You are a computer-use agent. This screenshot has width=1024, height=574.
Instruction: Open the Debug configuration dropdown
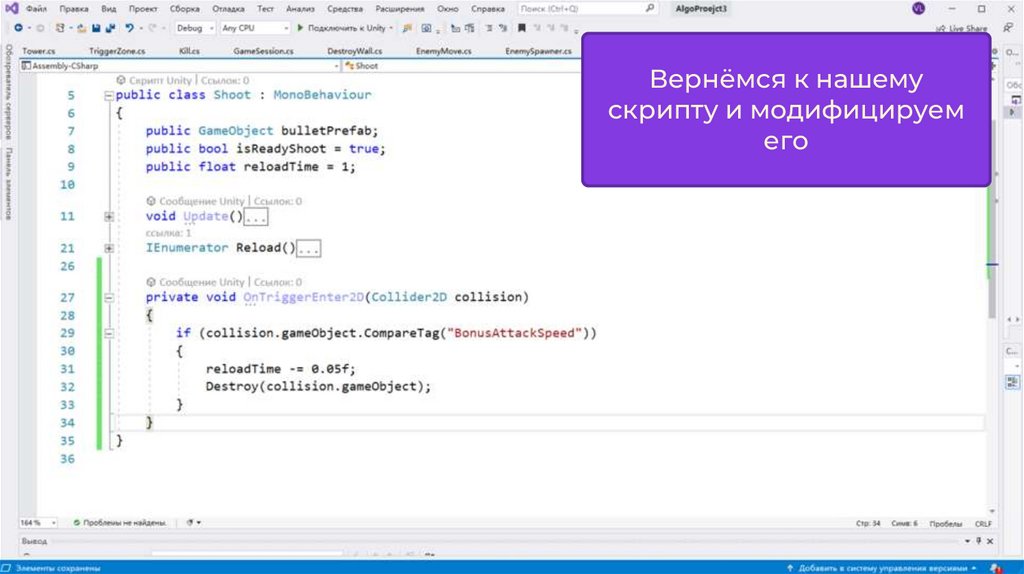[193, 28]
